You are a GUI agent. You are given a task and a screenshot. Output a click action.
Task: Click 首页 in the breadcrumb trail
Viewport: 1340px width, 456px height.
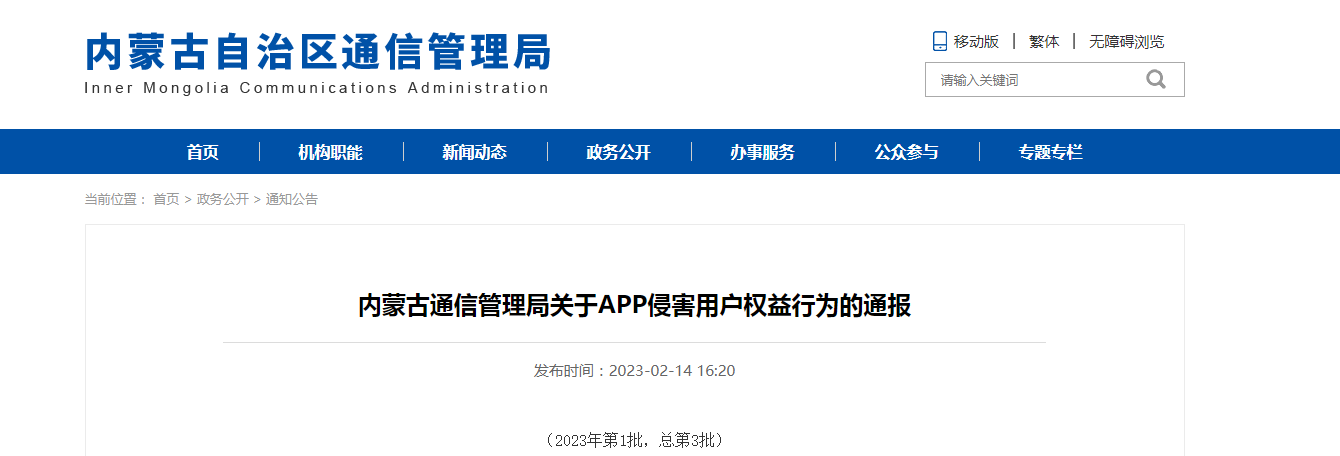pos(166,199)
